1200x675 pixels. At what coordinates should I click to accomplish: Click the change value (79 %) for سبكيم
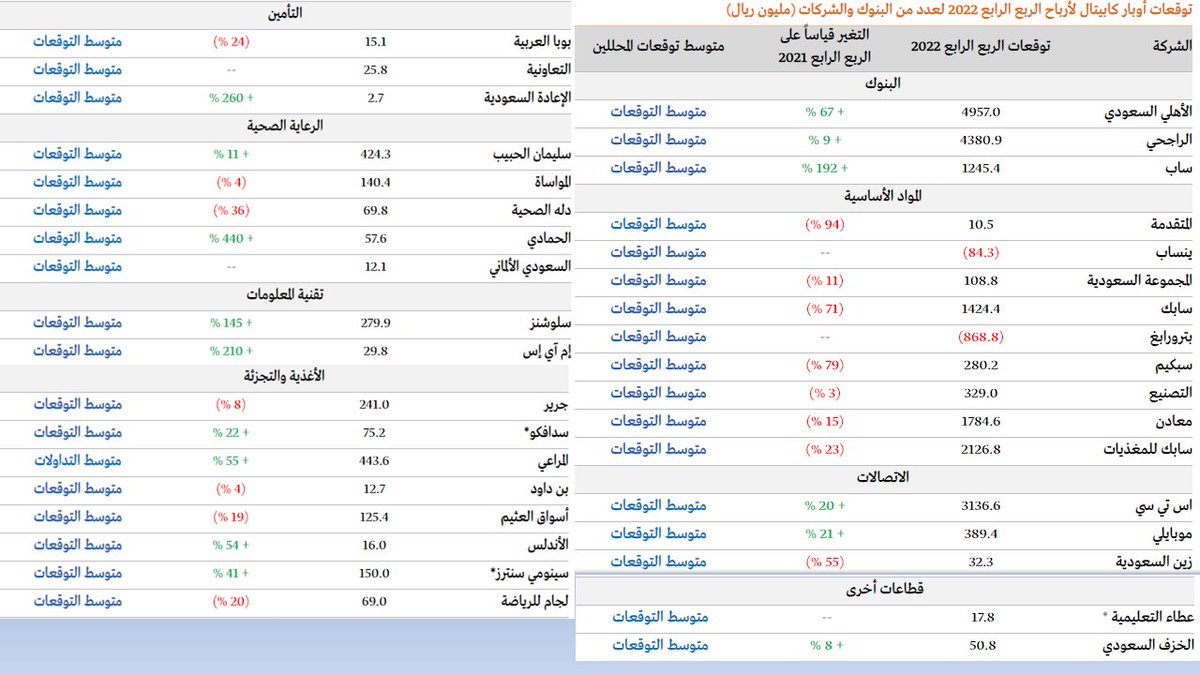point(826,365)
